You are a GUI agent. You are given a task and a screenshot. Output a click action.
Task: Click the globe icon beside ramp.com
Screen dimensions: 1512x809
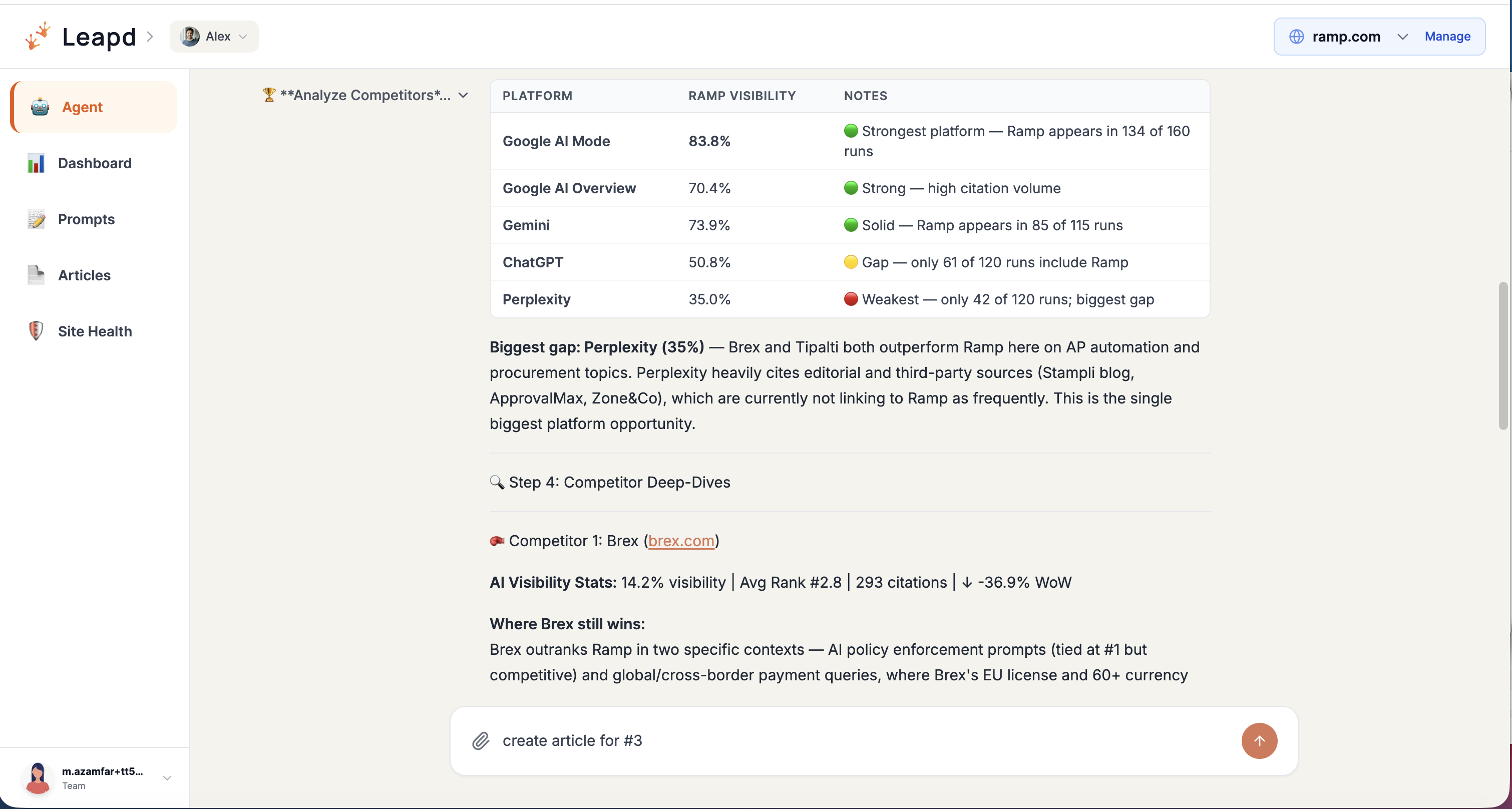pos(1297,37)
